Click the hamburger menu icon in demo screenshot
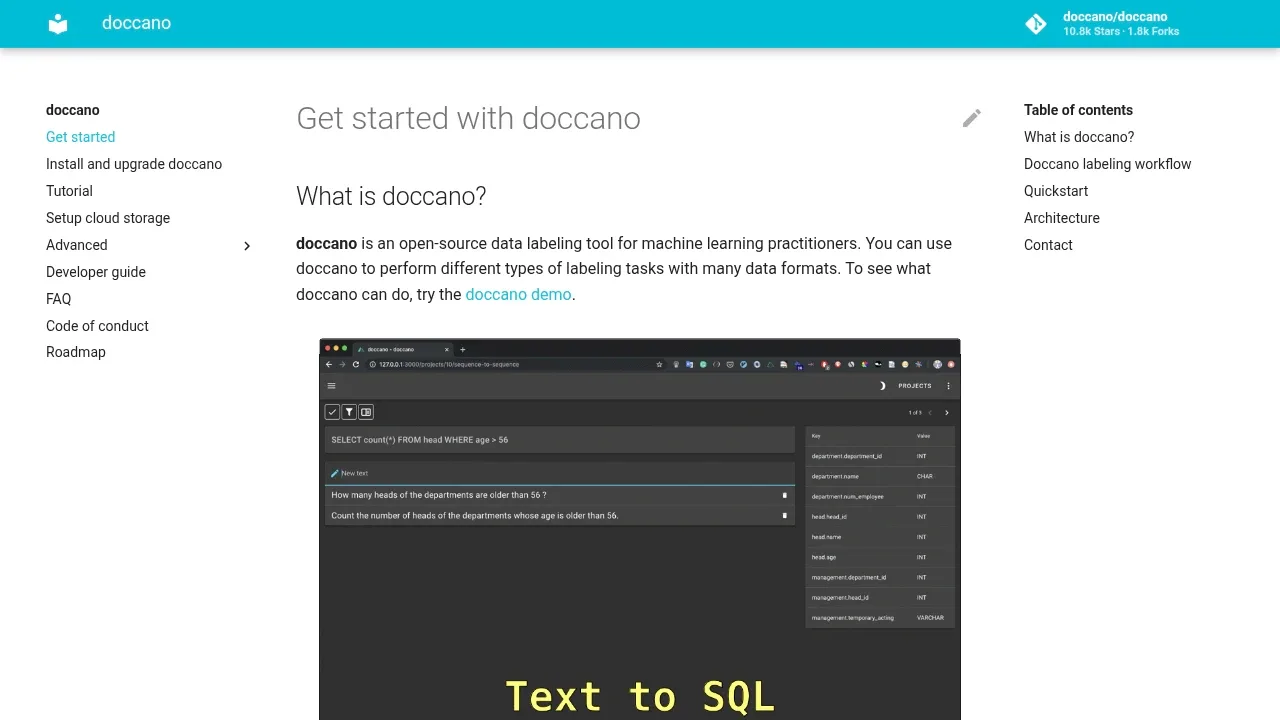1280x720 pixels. tap(331, 386)
